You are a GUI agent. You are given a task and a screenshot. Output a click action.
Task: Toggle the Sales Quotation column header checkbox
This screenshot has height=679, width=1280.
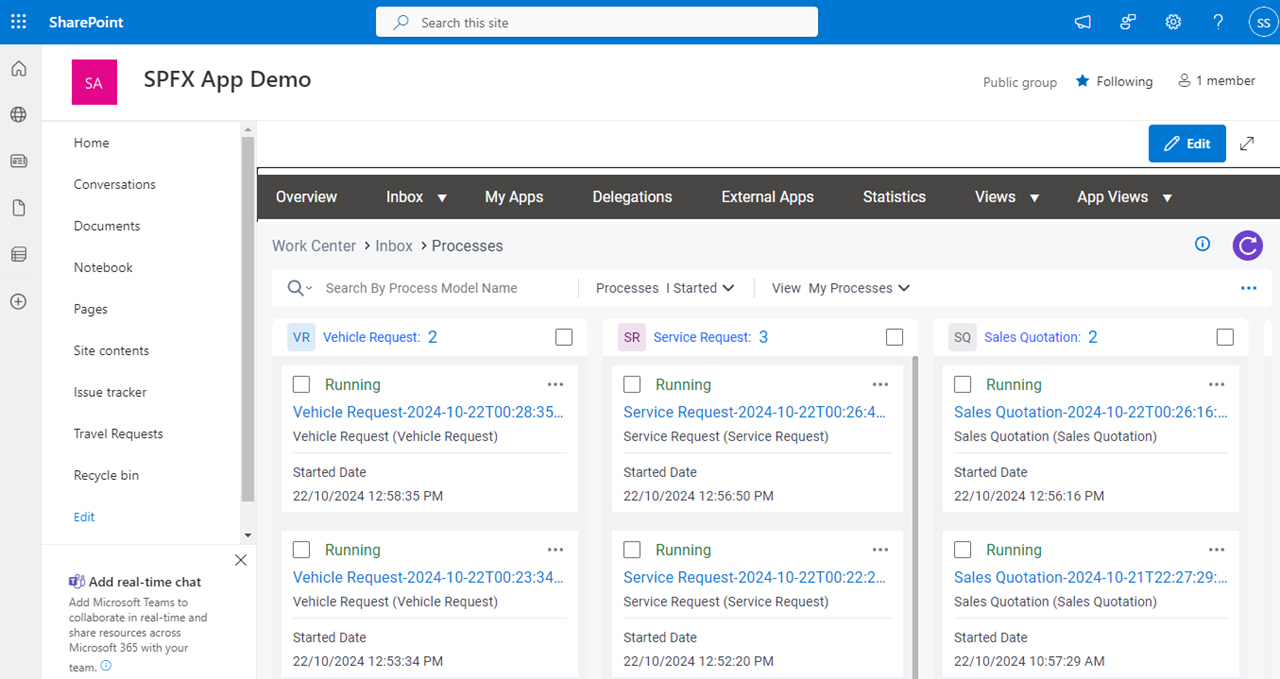(x=1225, y=337)
